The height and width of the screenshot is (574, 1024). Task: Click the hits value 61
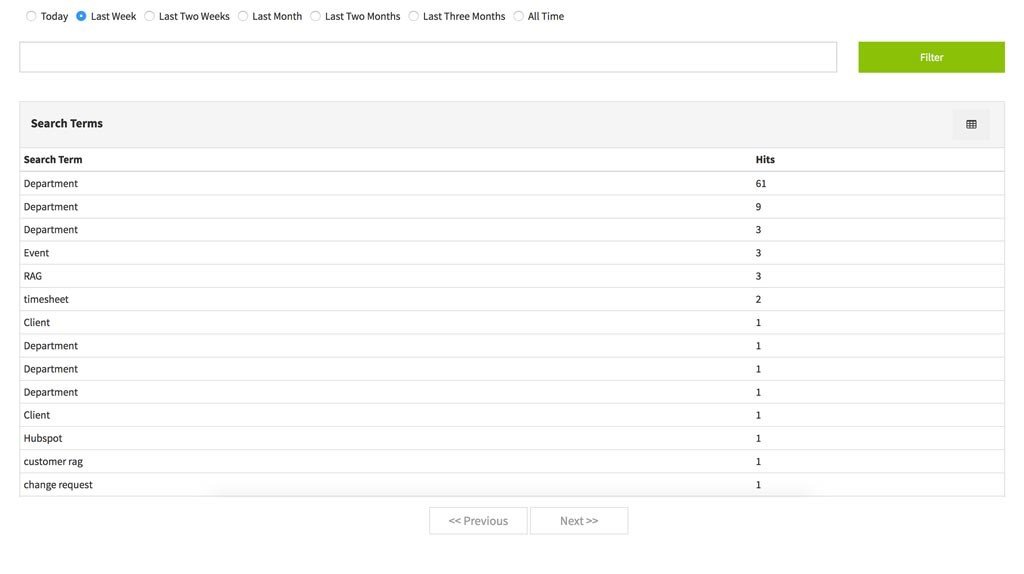[761, 183]
